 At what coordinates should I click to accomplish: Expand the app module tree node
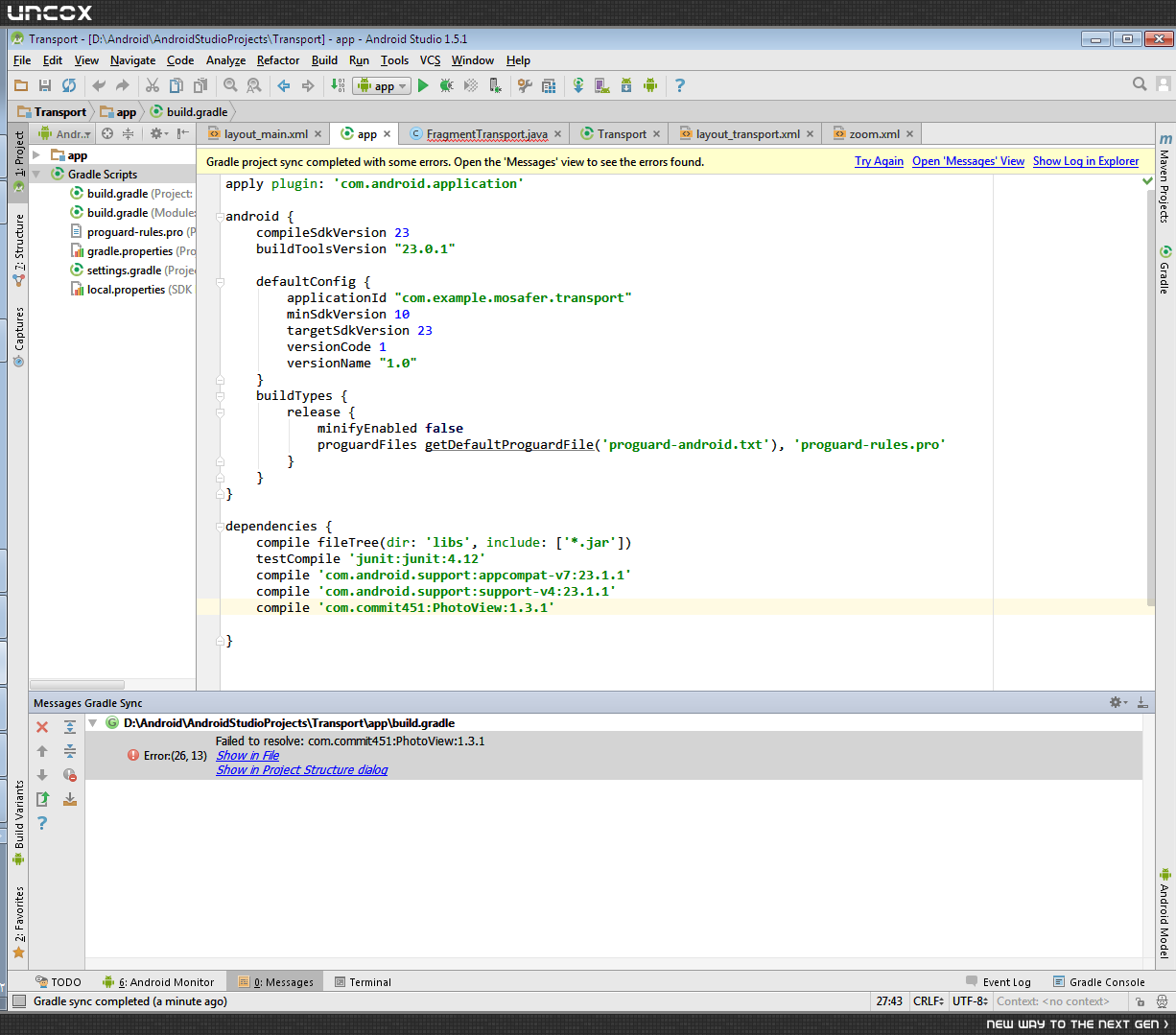36,155
